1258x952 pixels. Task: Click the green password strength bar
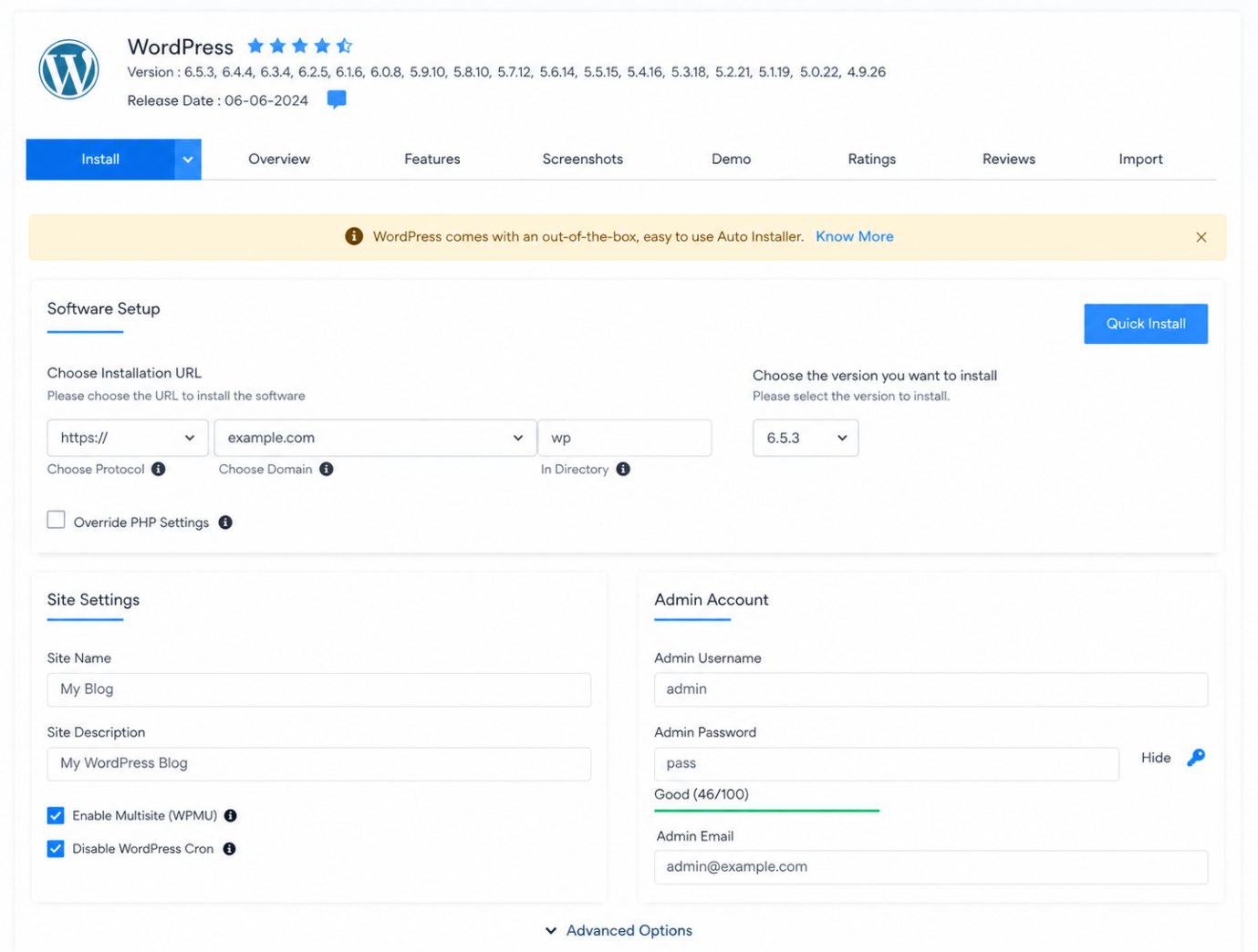tap(767, 810)
